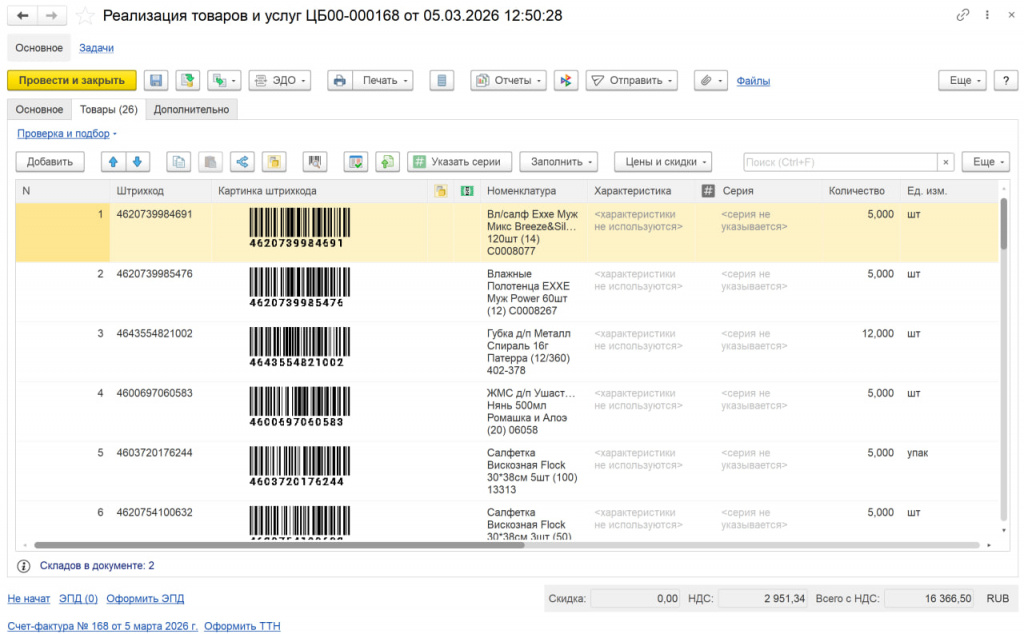Viewport: 1024px width, 634px height.
Task: Click the save (floppy disk) icon
Action: 156,81
